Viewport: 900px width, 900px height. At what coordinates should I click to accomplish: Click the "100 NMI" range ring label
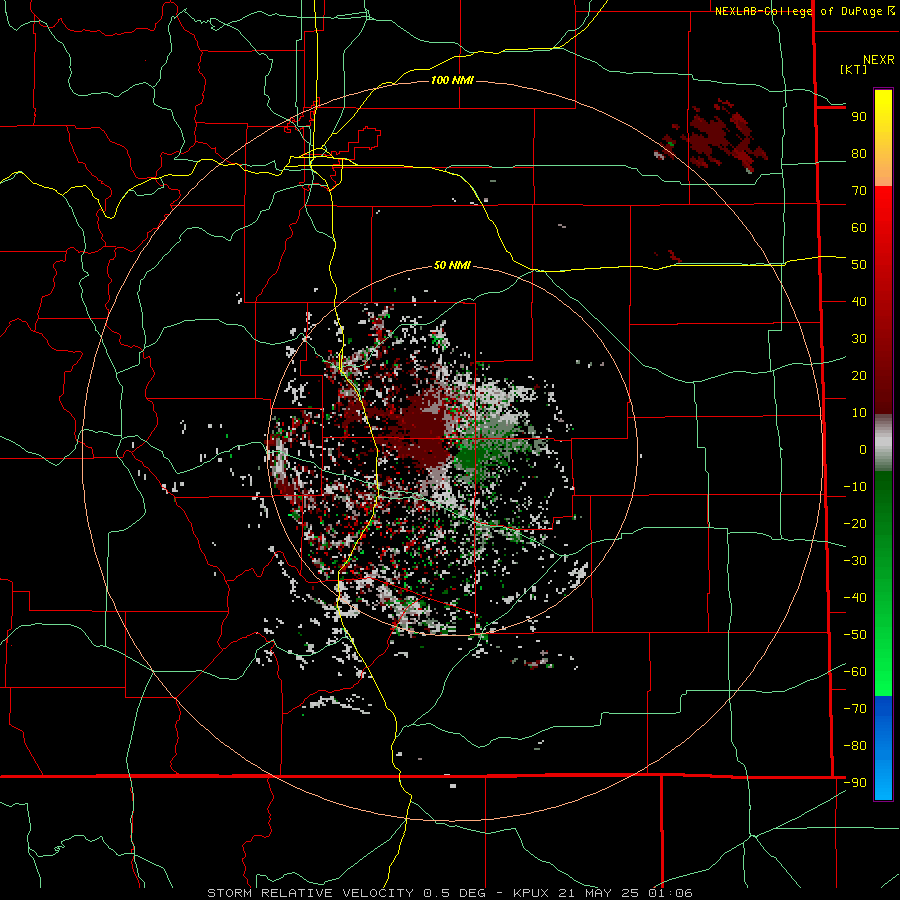click(452, 80)
